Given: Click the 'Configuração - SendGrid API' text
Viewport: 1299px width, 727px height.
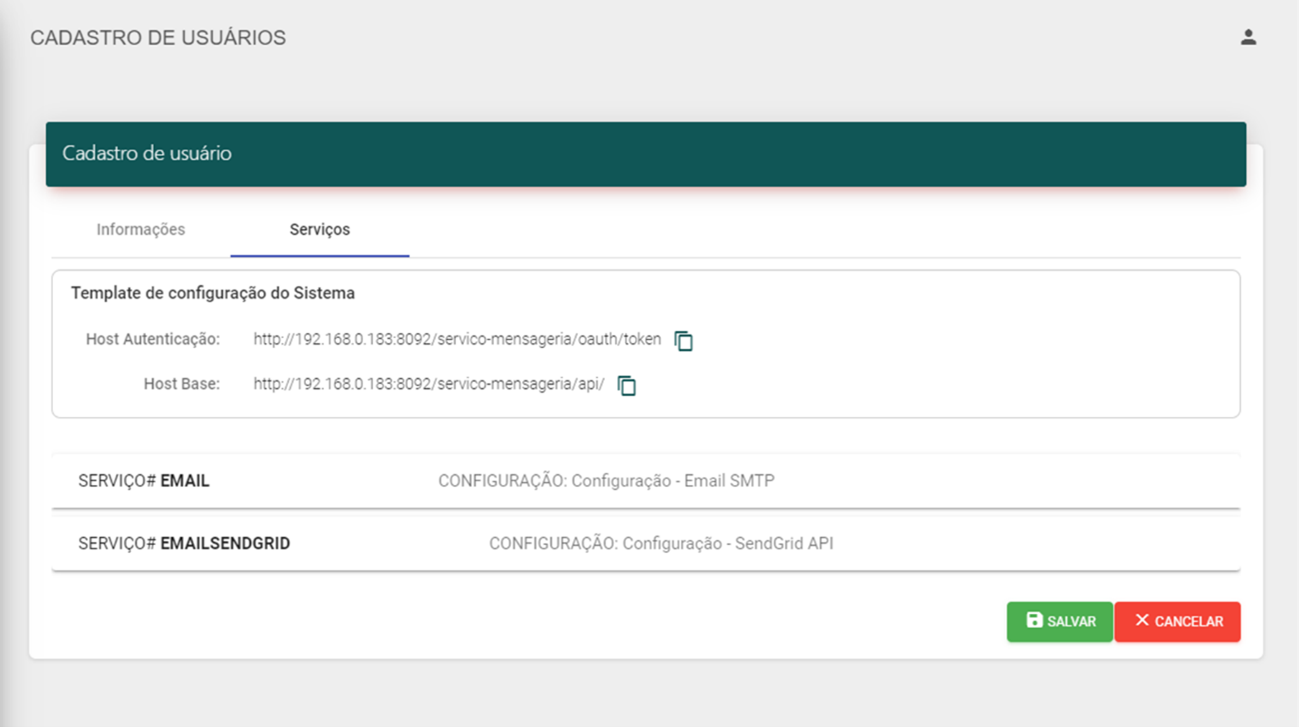Looking at the screenshot, I should pyautogui.click(x=728, y=544).
